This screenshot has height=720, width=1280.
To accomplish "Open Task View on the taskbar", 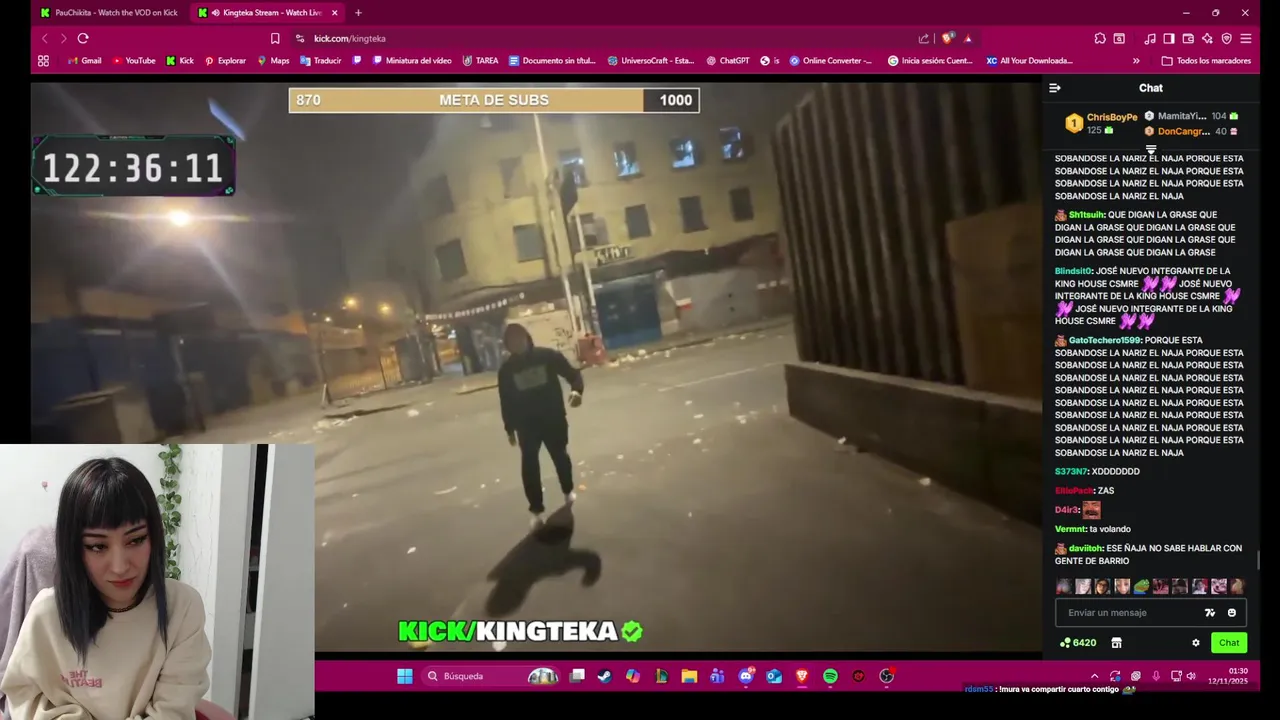I will (577, 676).
